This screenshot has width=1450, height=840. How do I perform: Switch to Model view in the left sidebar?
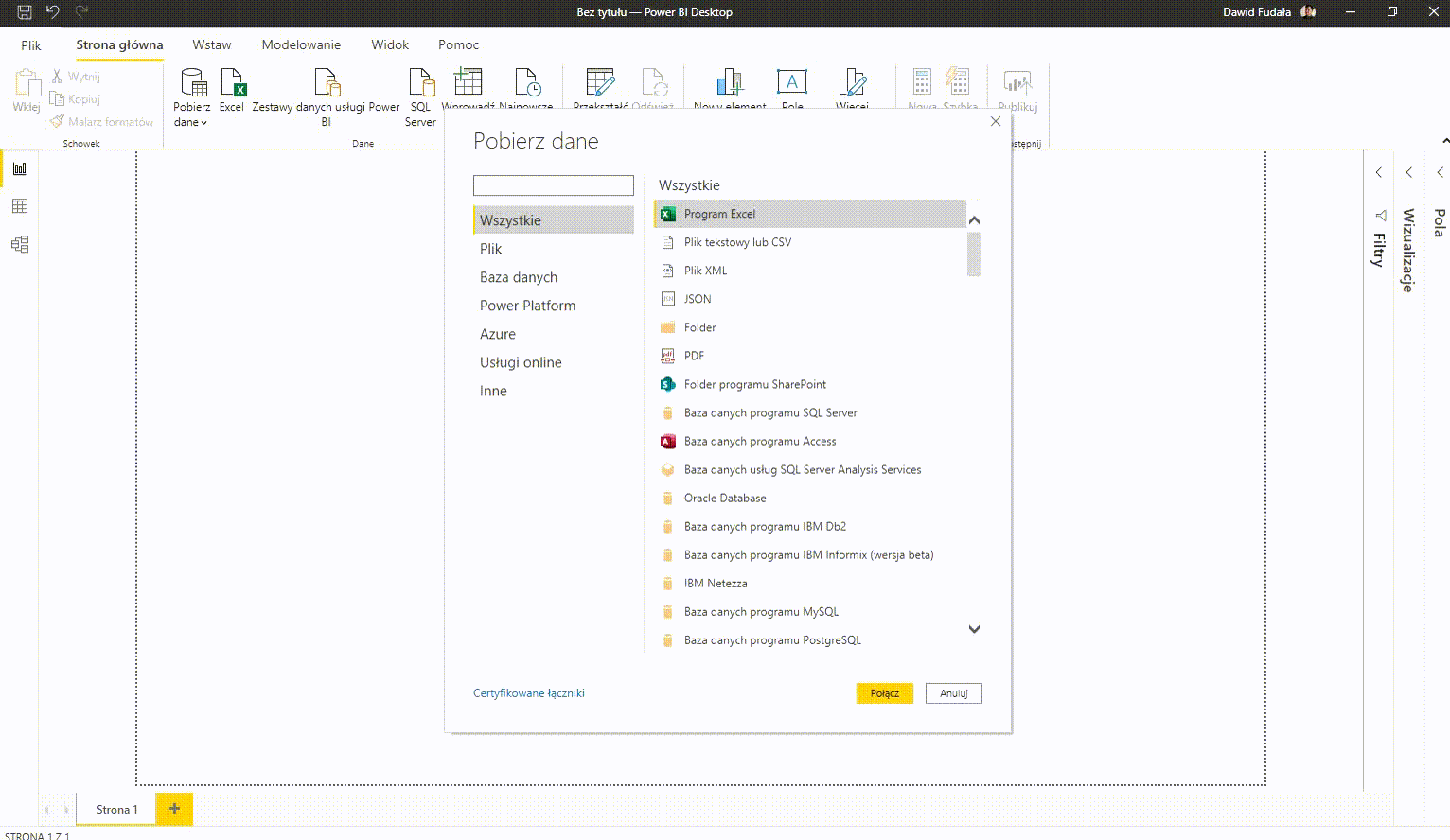click(20, 244)
